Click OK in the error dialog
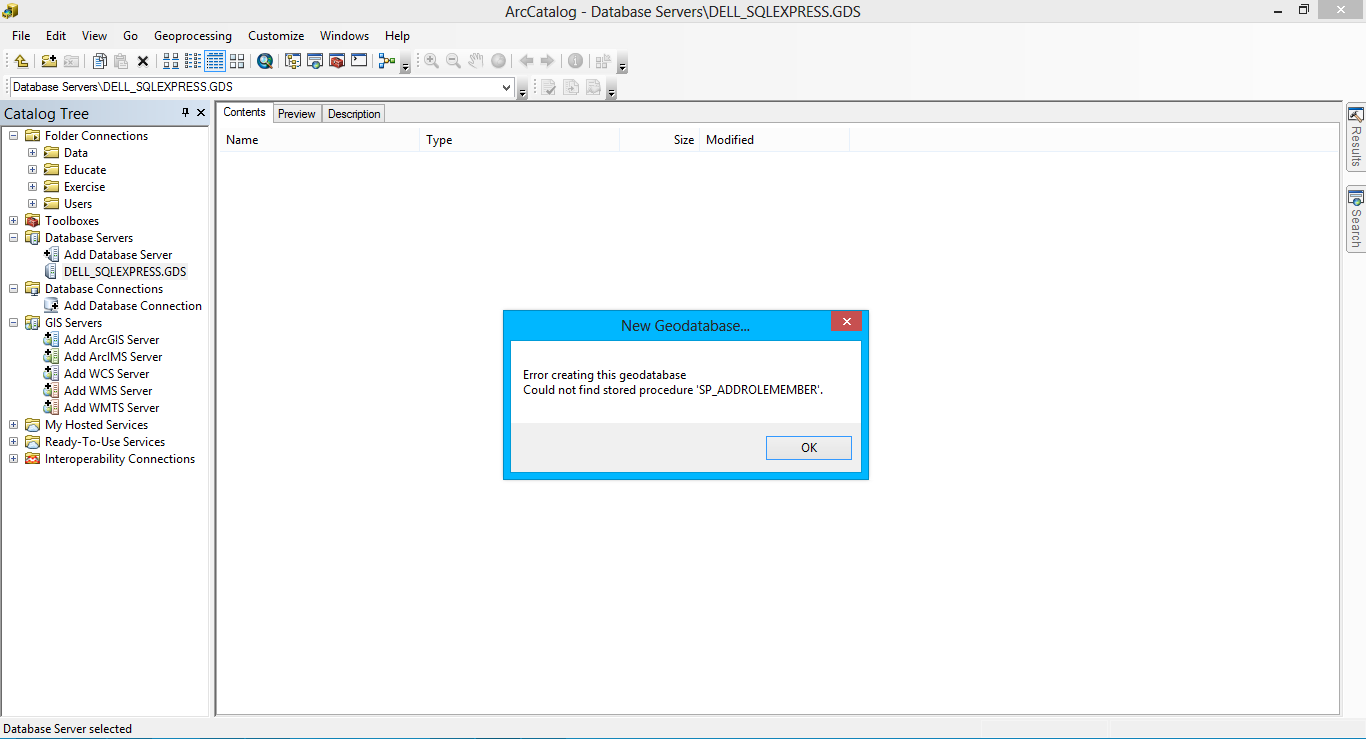Viewport: 1366px width, 739px height. click(x=809, y=448)
